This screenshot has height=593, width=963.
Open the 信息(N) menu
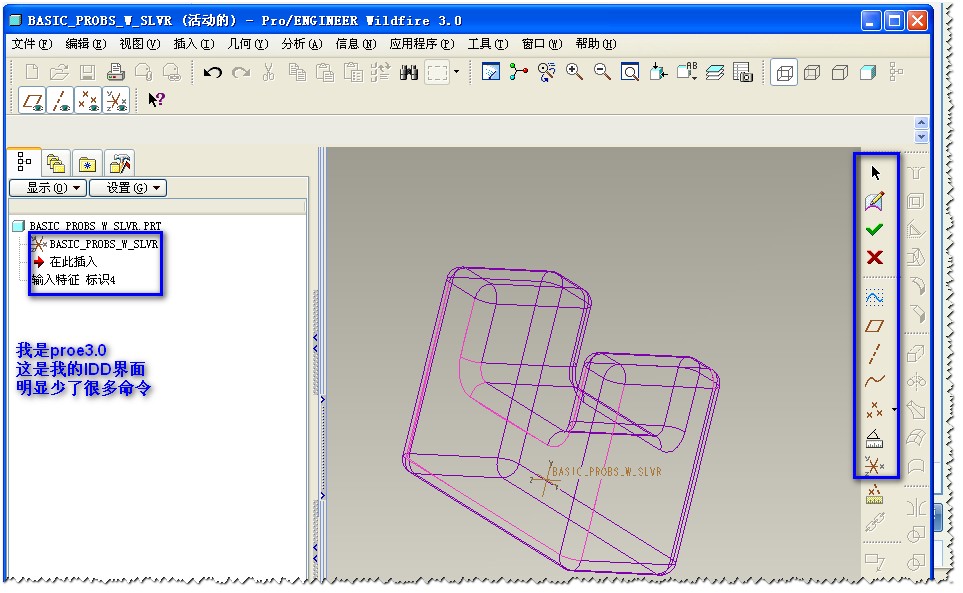point(356,44)
